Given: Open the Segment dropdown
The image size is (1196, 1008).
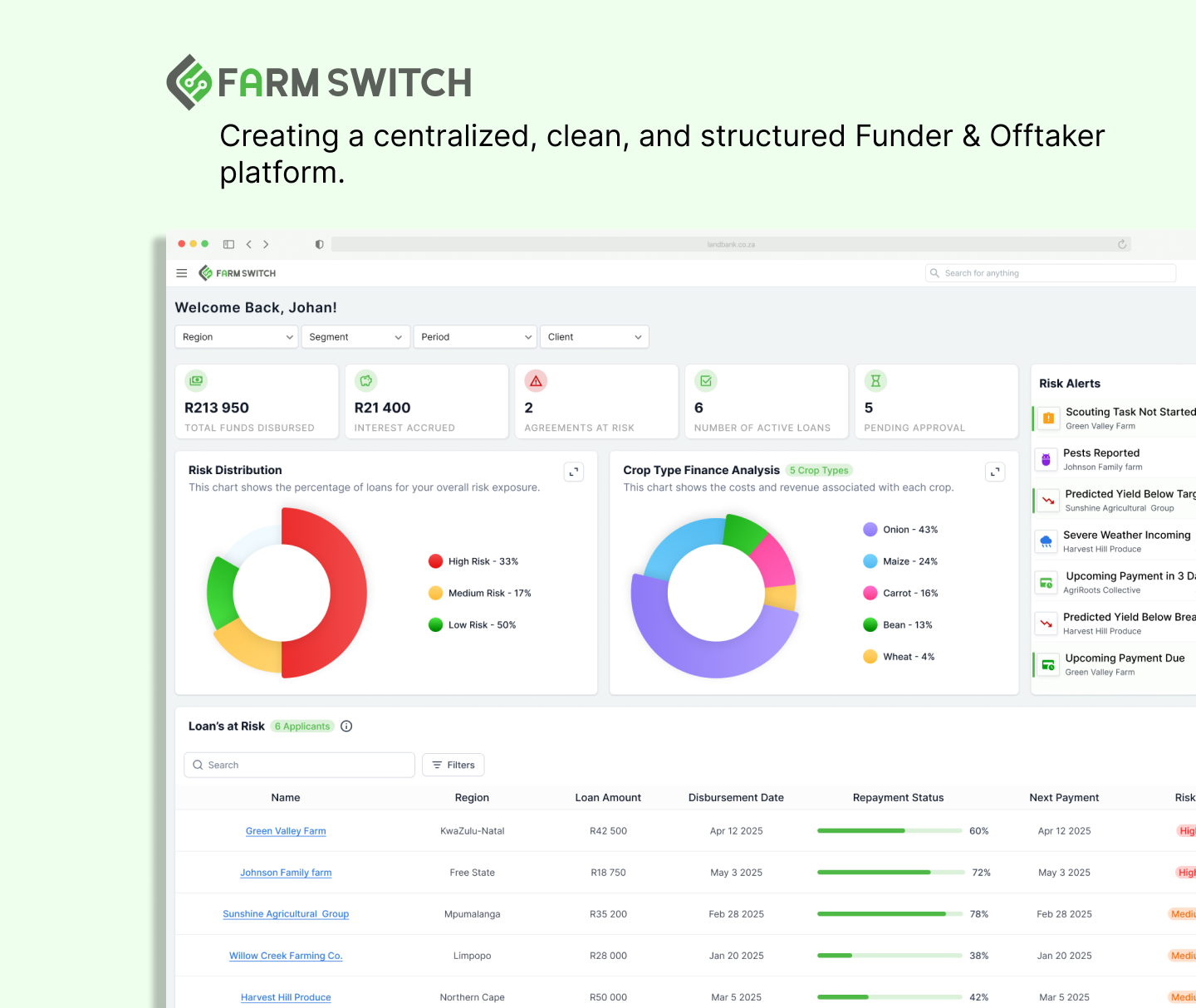Looking at the screenshot, I should click(x=355, y=337).
